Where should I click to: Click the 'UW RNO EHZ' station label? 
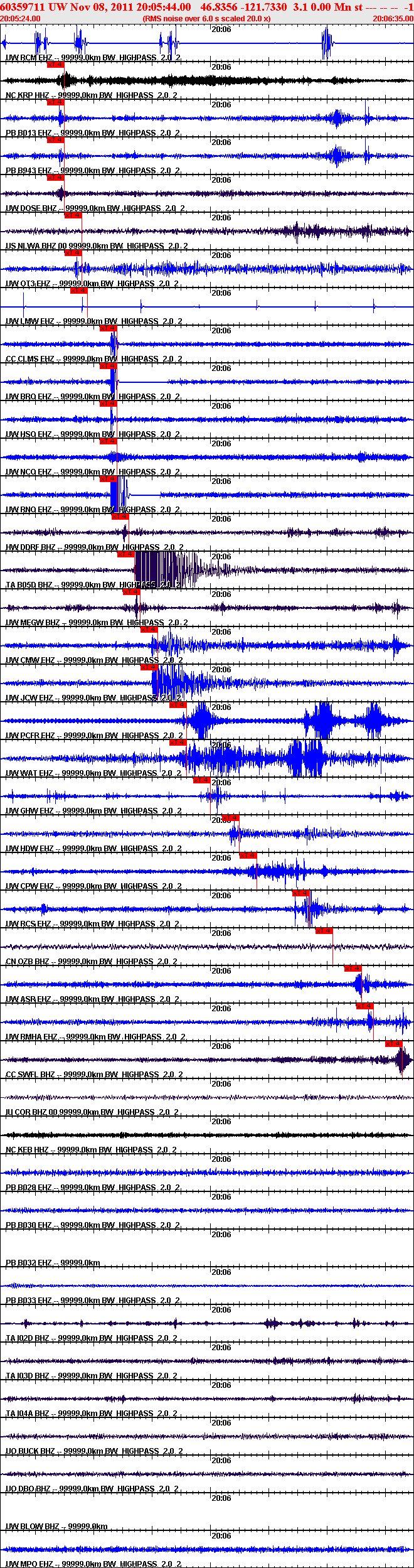click(29, 510)
